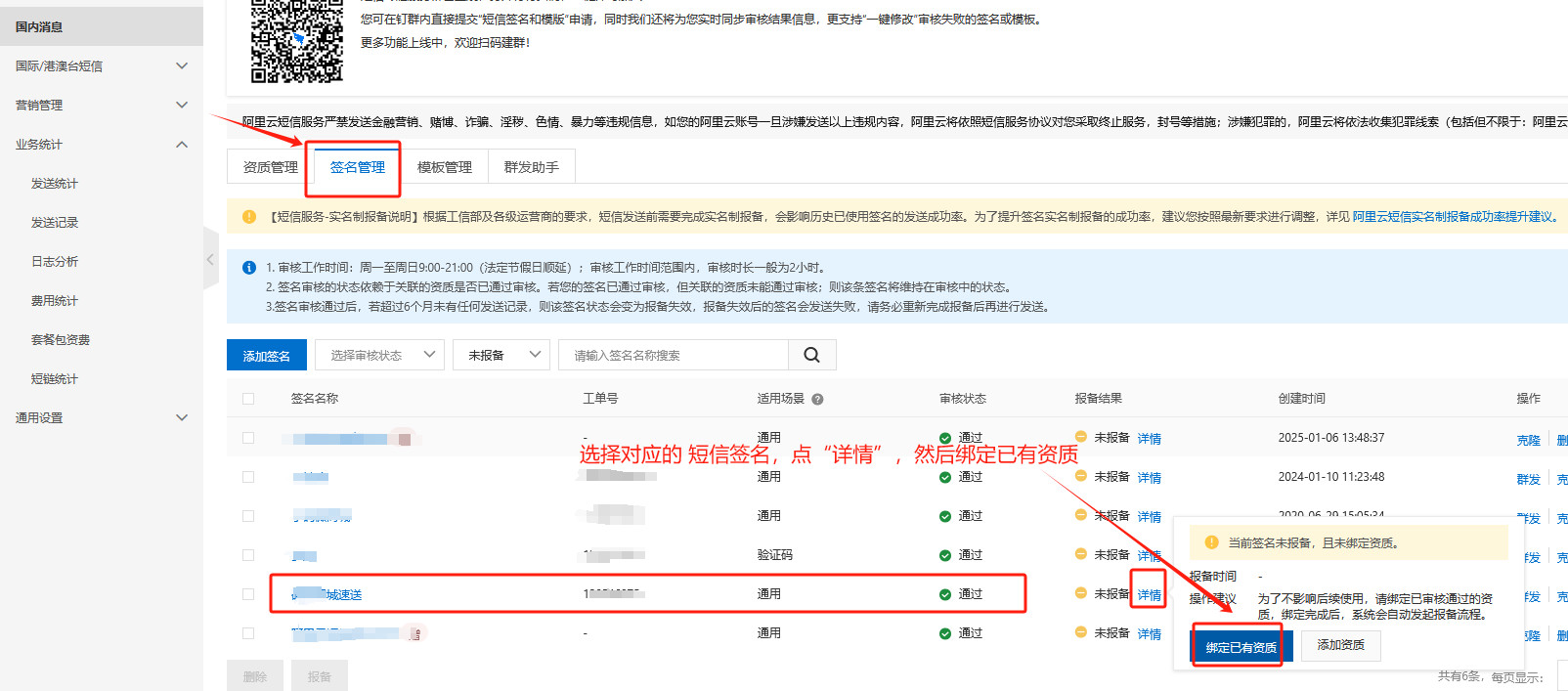Click 详情 in the 2025-01-06 13:48:37 row
Image resolution: width=1568 pixels, height=691 pixels.
pyautogui.click(x=1150, y=439)
